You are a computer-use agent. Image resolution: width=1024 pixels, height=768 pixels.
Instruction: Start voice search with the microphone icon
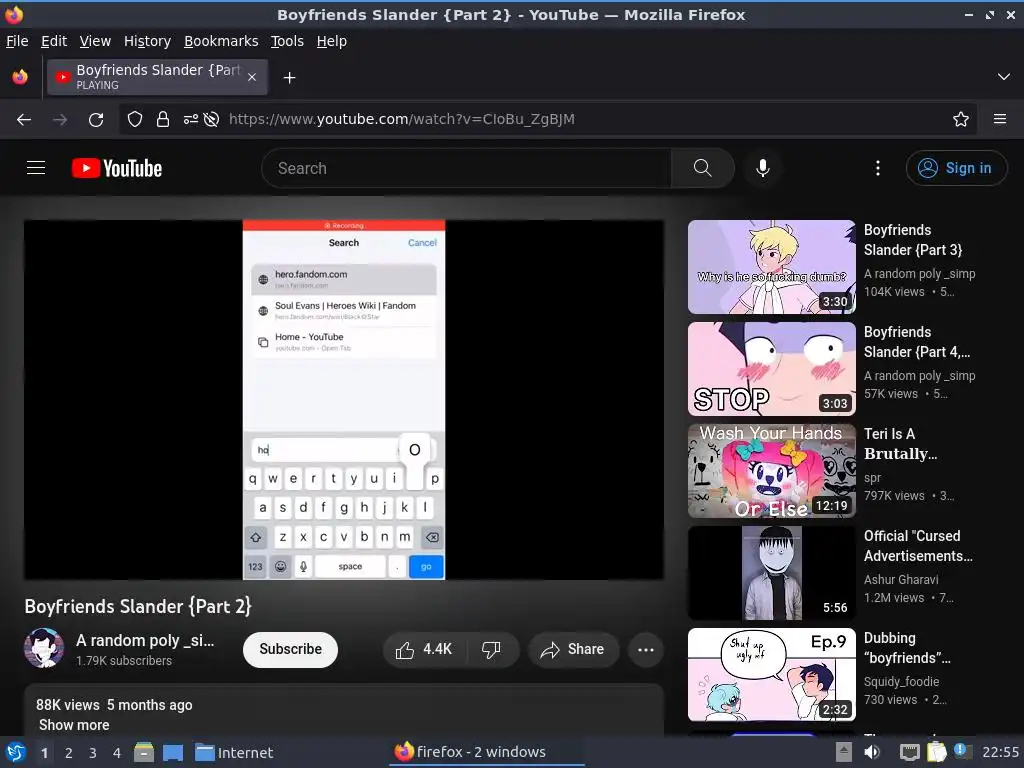(763, 168)
